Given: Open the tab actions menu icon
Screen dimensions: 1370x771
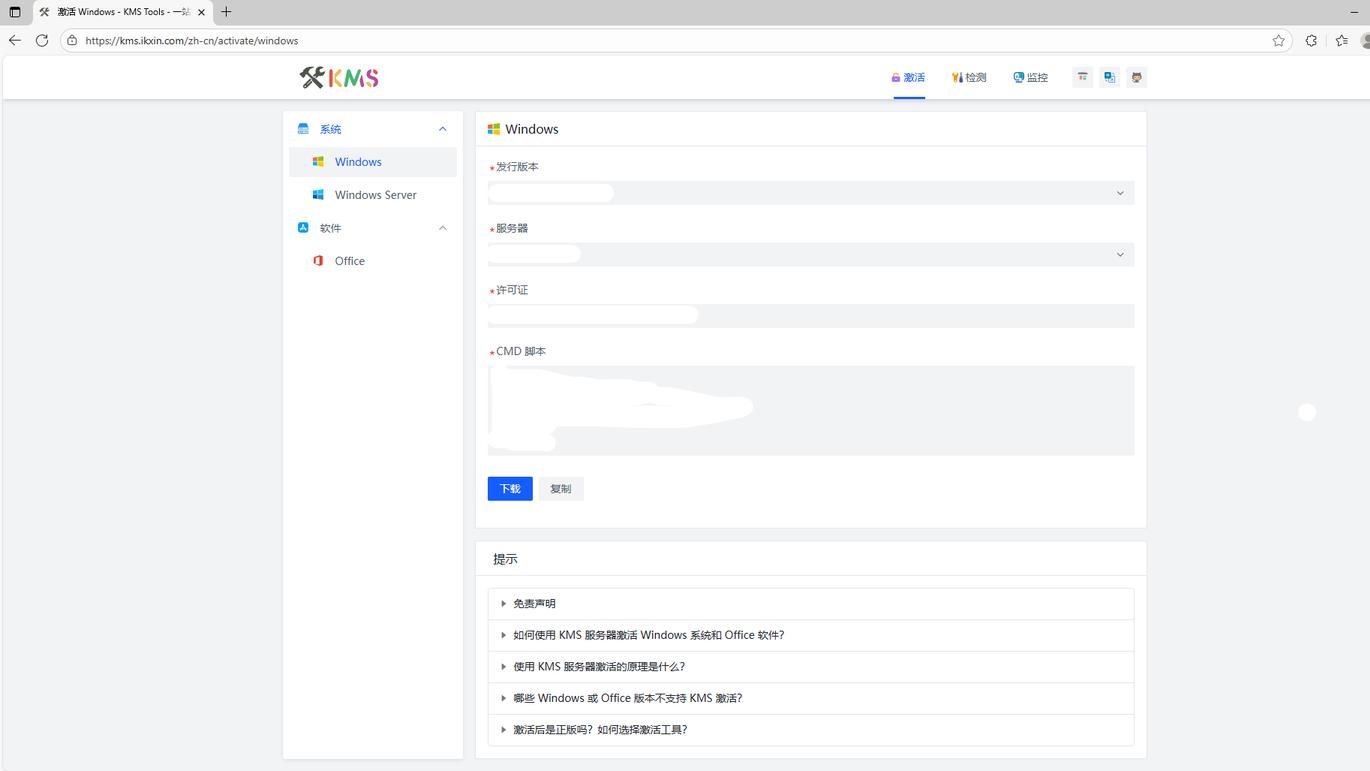Looking at the screenshot, I should point(15,12).
